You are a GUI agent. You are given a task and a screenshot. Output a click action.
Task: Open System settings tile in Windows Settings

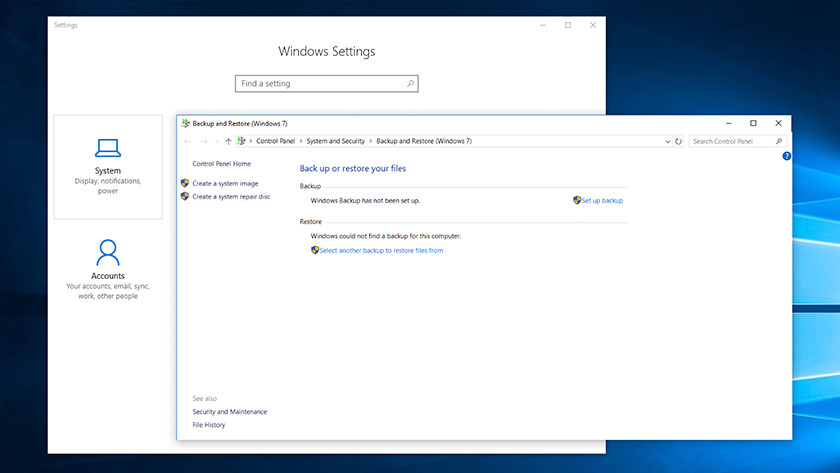click(108, 167)
